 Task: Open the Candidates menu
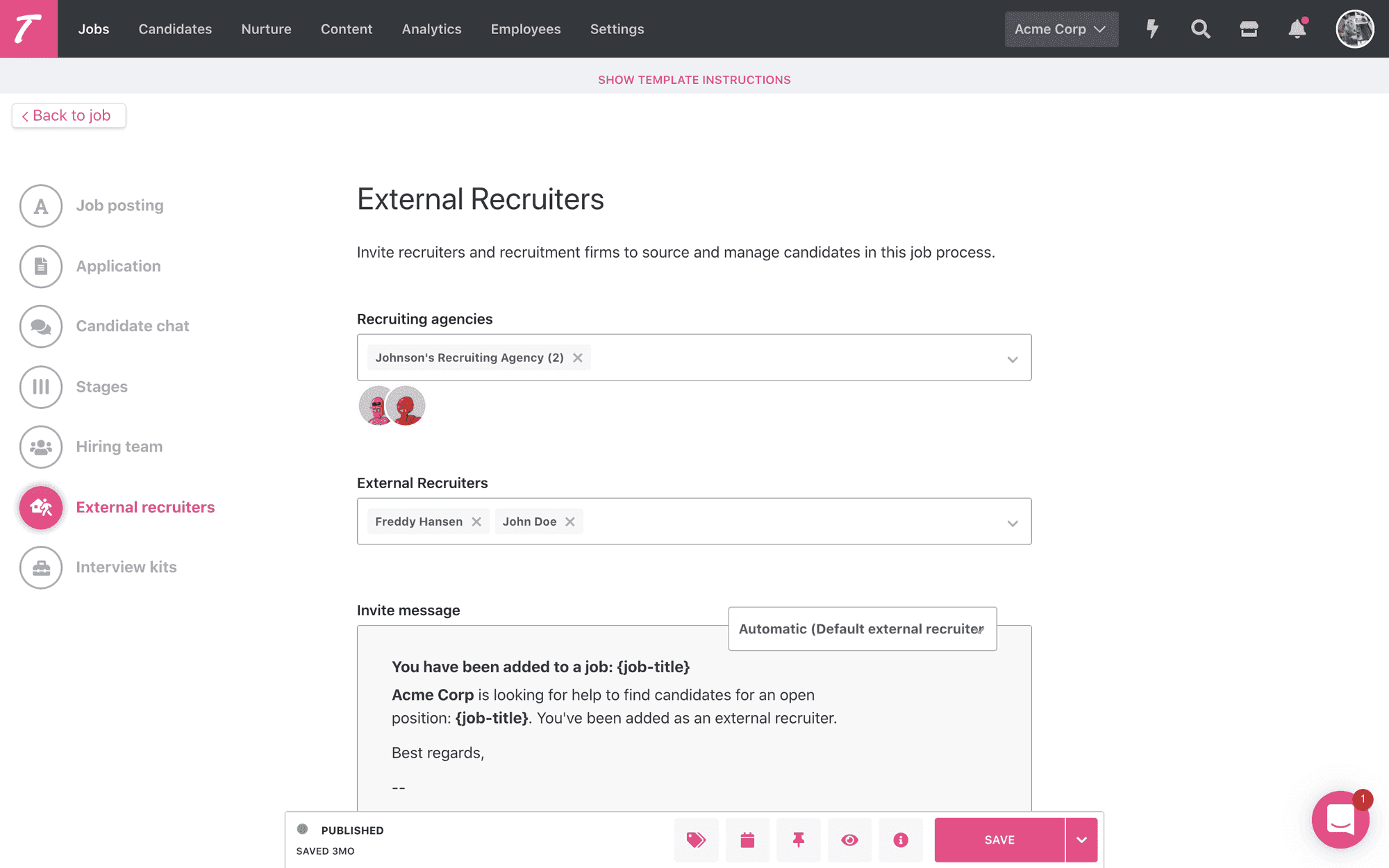(x=175, y=29)
